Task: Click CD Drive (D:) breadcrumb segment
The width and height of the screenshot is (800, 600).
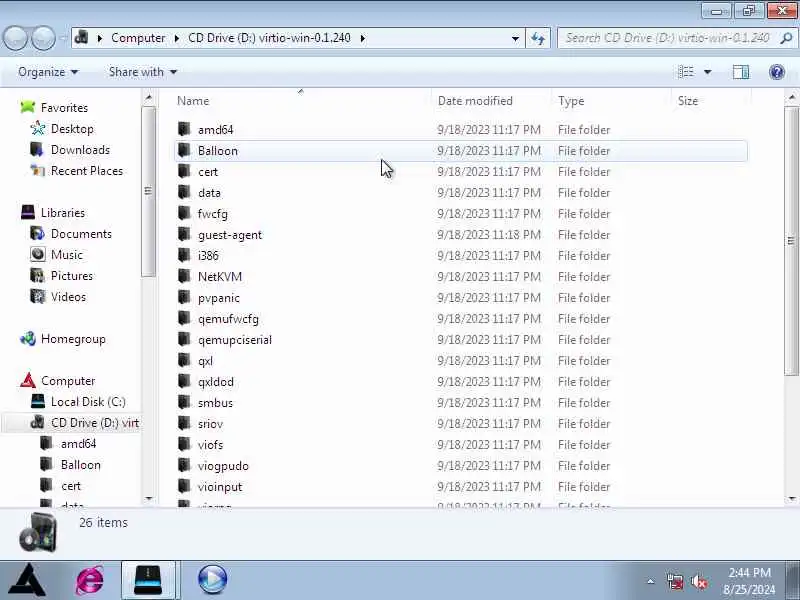Action: (269, 38)
